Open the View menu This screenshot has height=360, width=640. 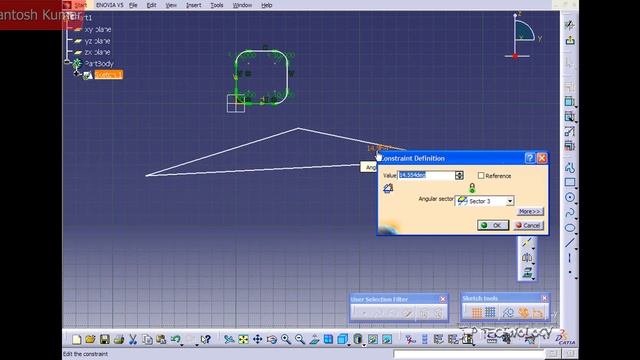click(171, 5)
